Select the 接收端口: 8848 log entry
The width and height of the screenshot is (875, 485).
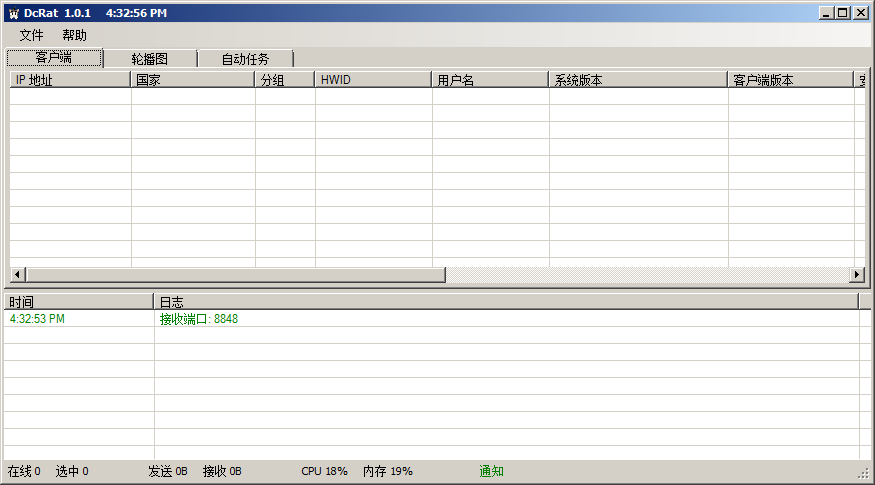pyautogui.click(x=199, y=319)
